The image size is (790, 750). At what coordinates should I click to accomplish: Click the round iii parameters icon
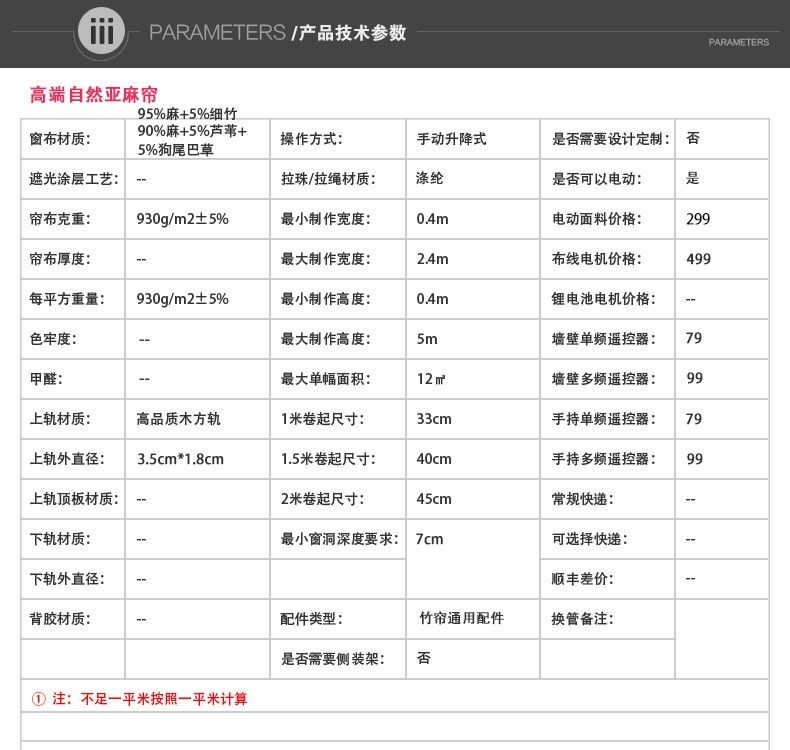(x=102, y=31)
